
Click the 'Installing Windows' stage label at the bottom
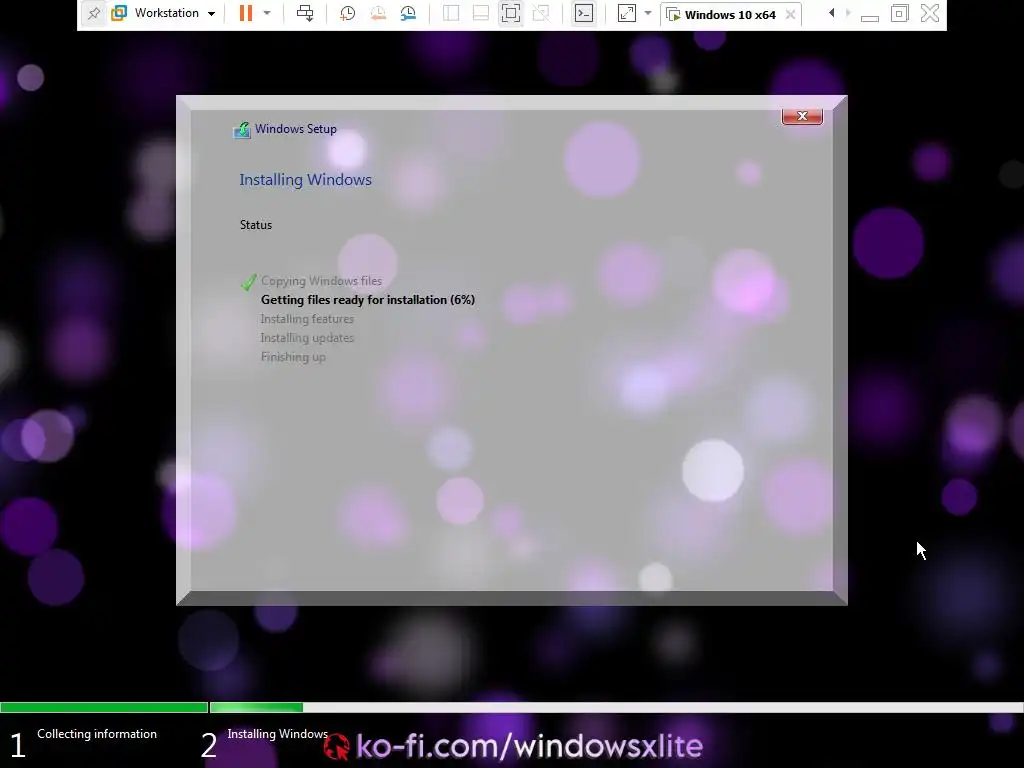coord(278,734)
